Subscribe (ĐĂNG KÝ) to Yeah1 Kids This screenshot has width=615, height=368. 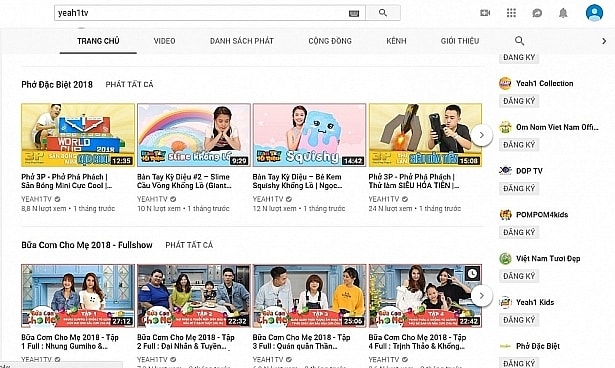tap(519, 320)
